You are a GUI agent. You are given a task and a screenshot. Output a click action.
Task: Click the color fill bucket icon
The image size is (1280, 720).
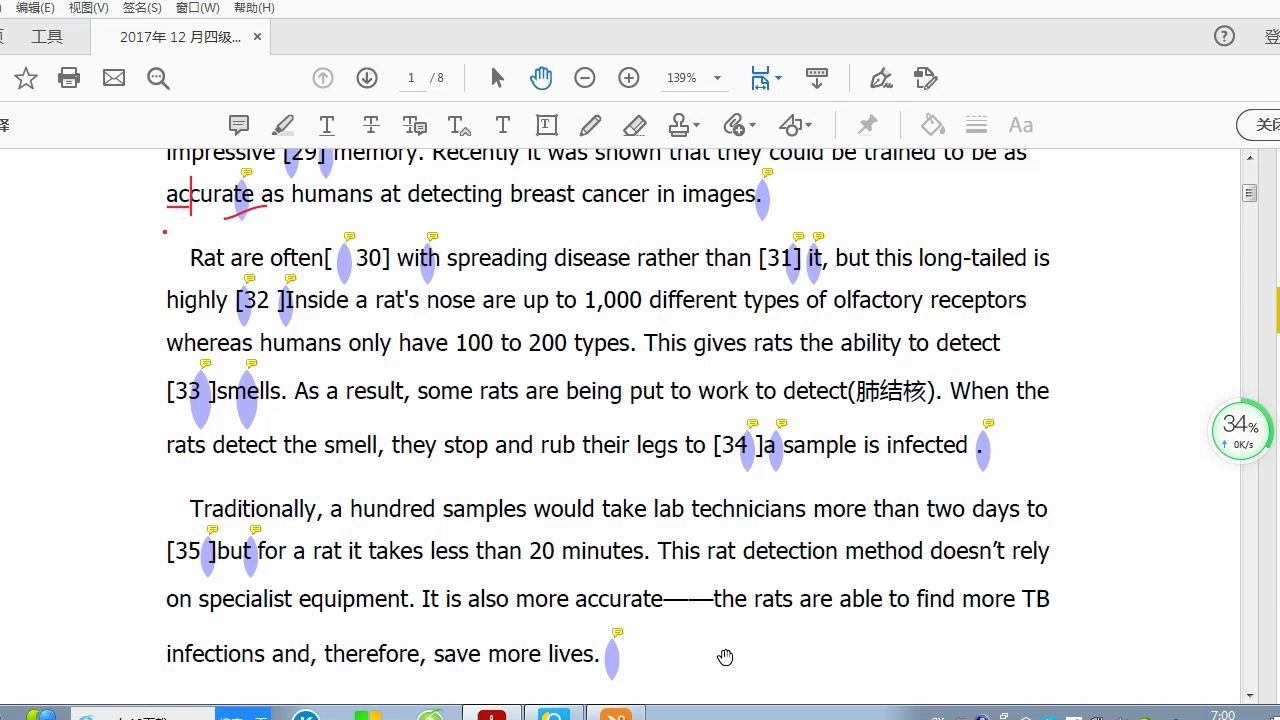point(933,125)
